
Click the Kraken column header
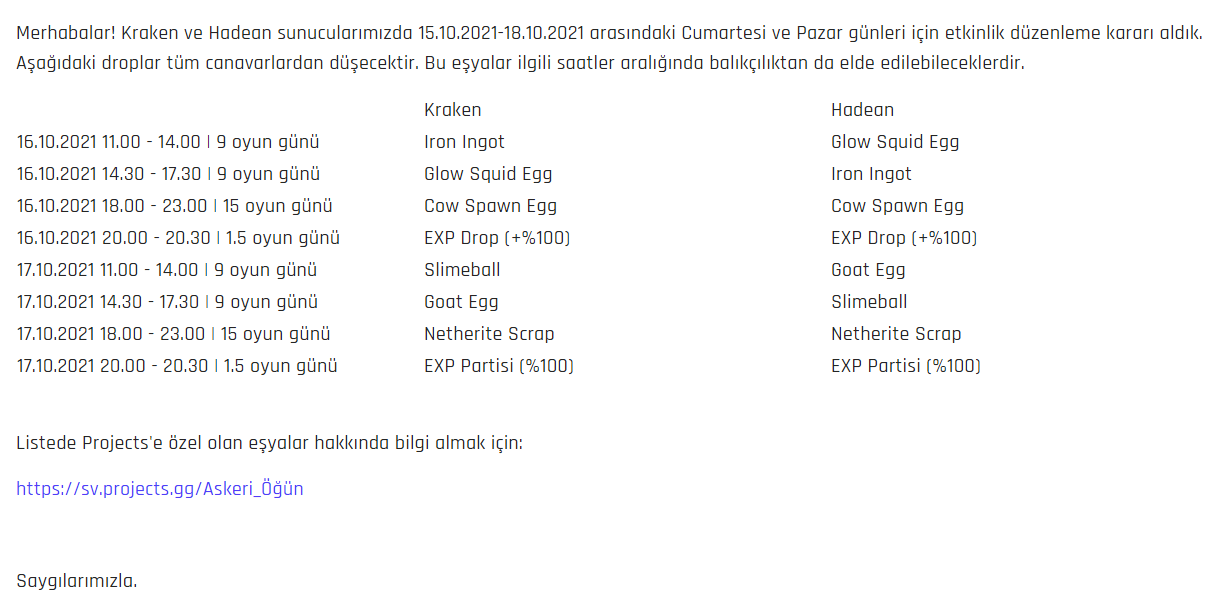[452, 110]
